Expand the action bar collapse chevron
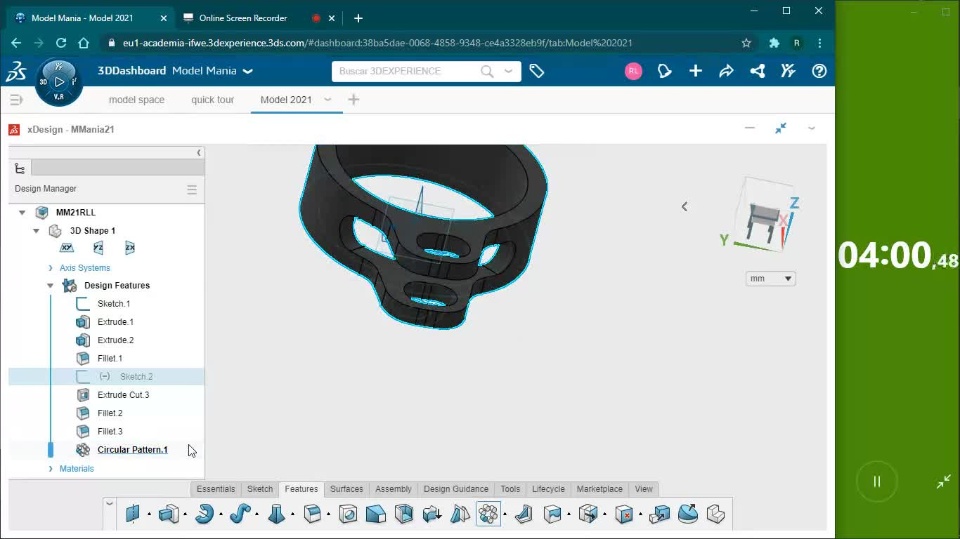This screenshot has width=960, height=539. [x=110, y=504]
